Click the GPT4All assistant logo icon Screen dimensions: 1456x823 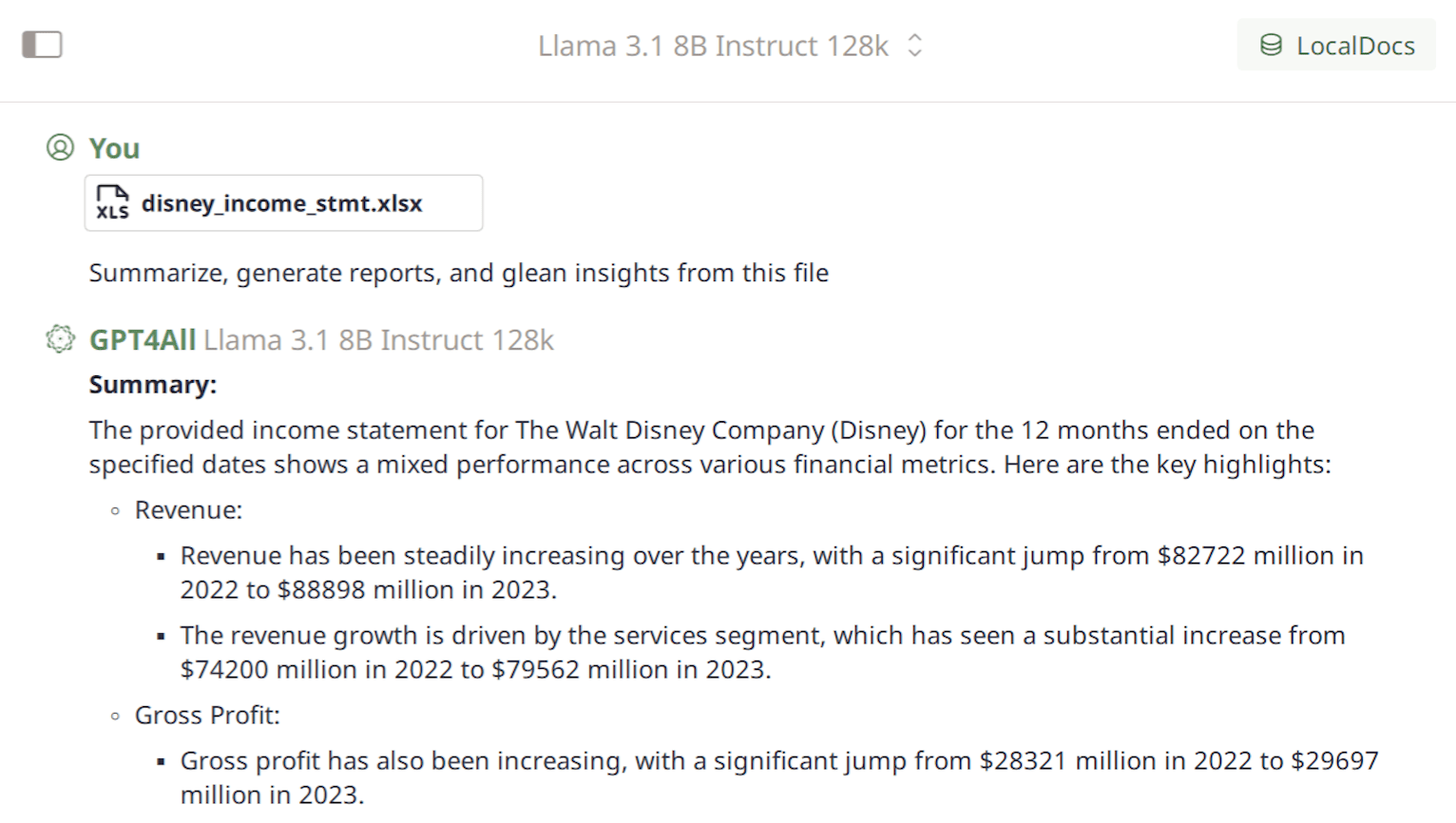(x=60, y=339)
